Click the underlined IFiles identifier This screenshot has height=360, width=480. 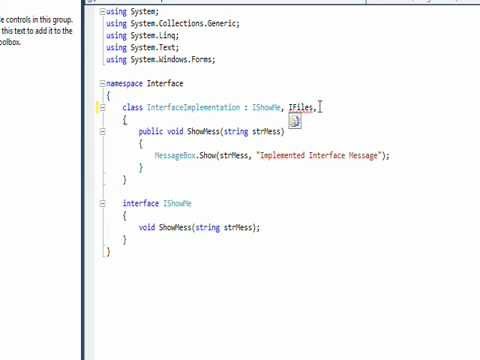coord(301,107)
